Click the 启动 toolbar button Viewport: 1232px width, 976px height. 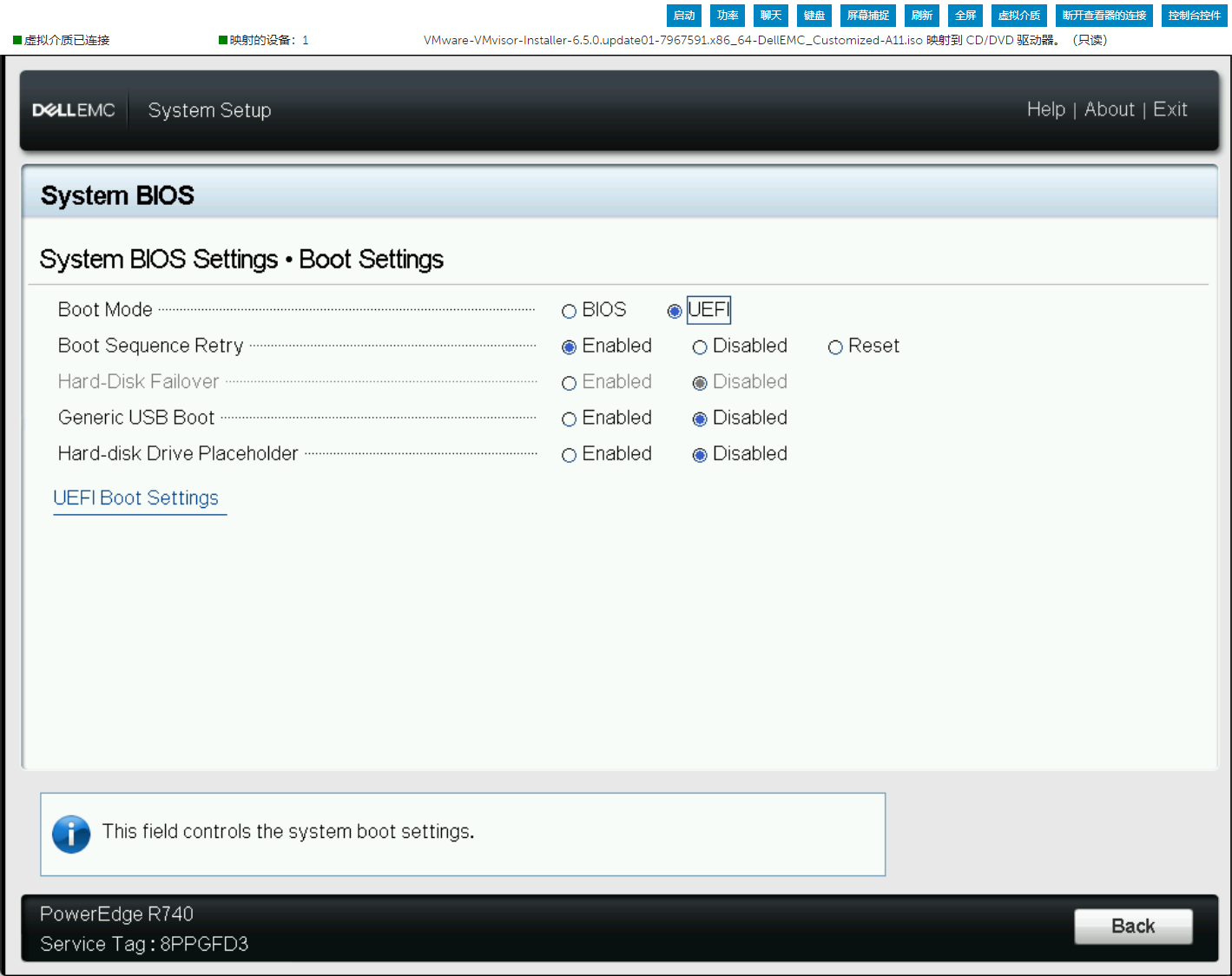tap(684, 16)
